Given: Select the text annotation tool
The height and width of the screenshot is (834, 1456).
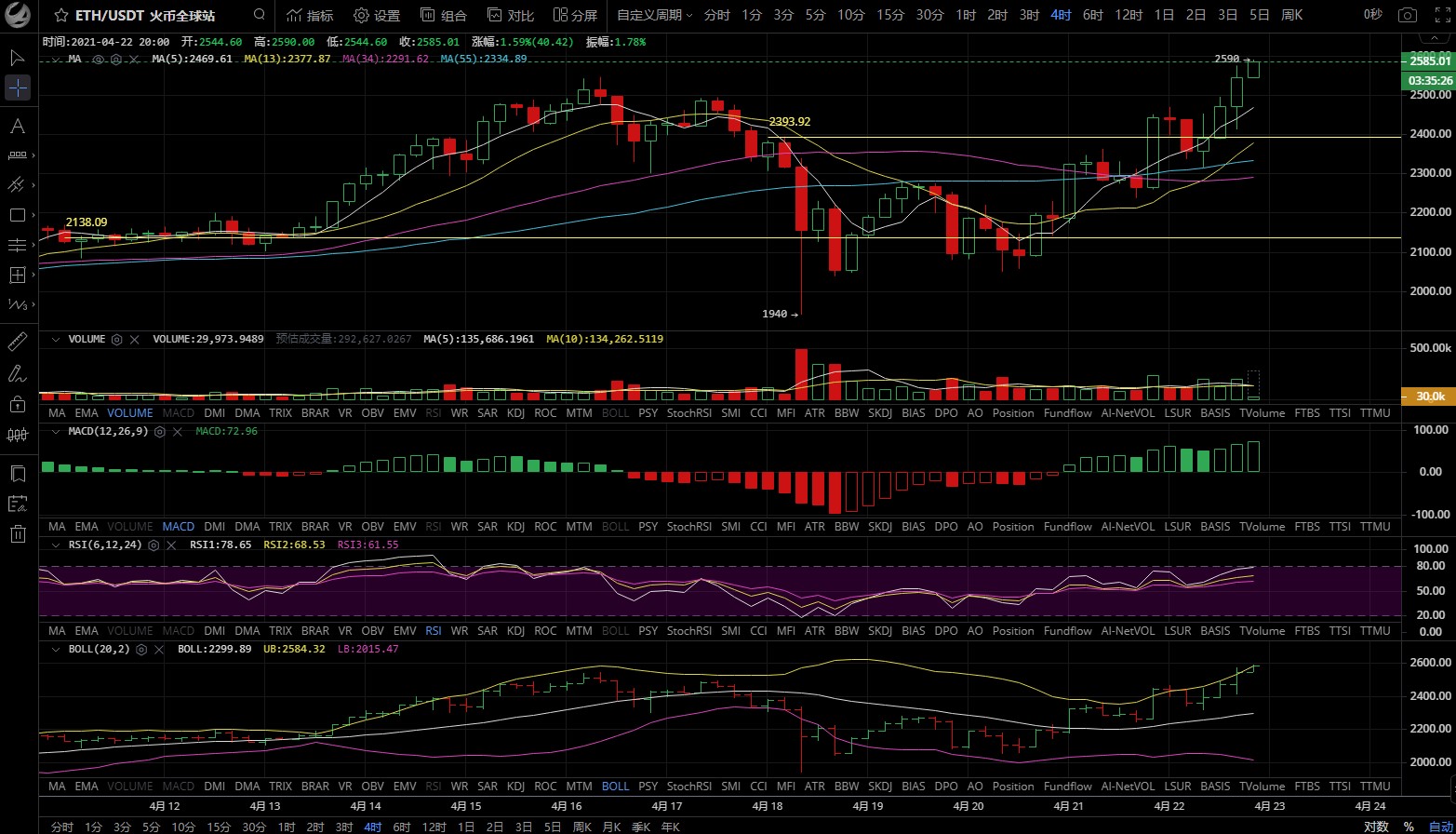Looking at the screenshot, I should 18,127.
